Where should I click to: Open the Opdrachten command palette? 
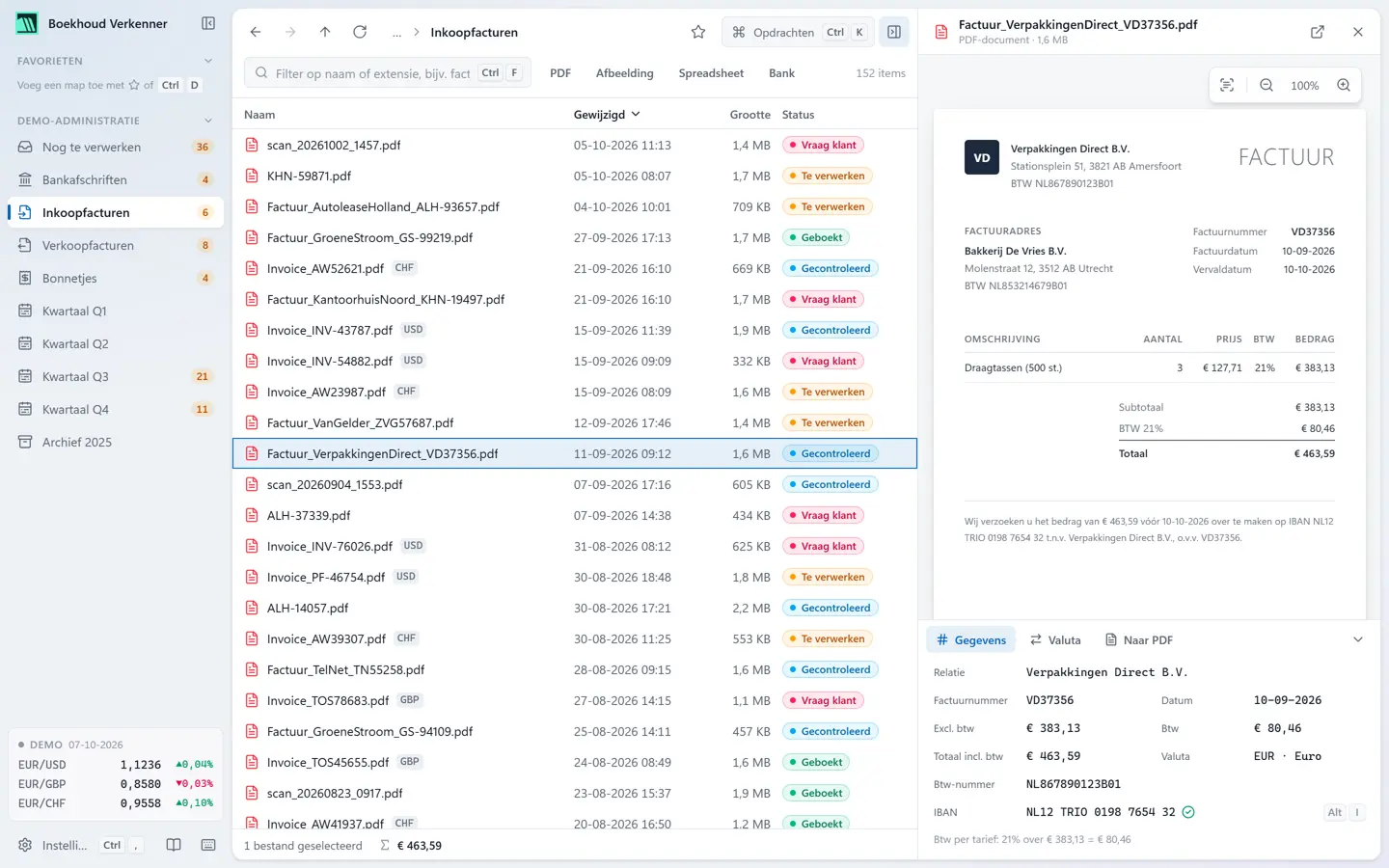pos(798,32)
